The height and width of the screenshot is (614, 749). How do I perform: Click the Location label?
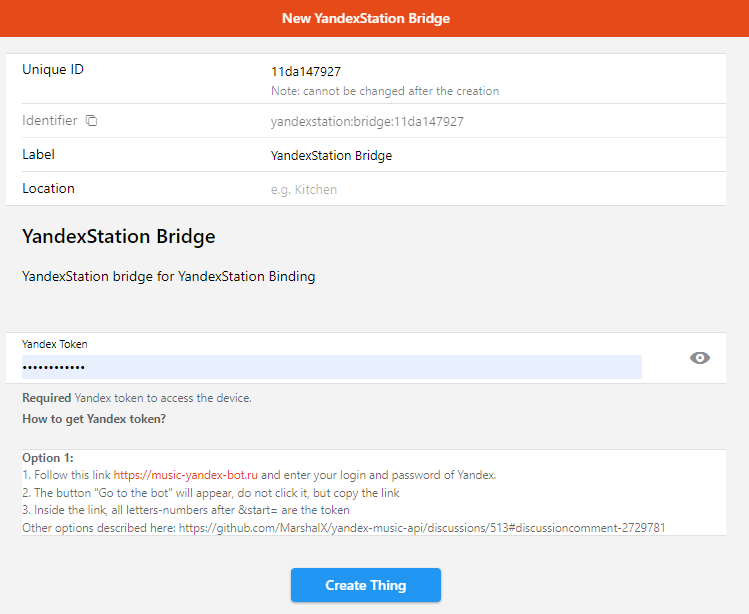[x=48, y=188]
